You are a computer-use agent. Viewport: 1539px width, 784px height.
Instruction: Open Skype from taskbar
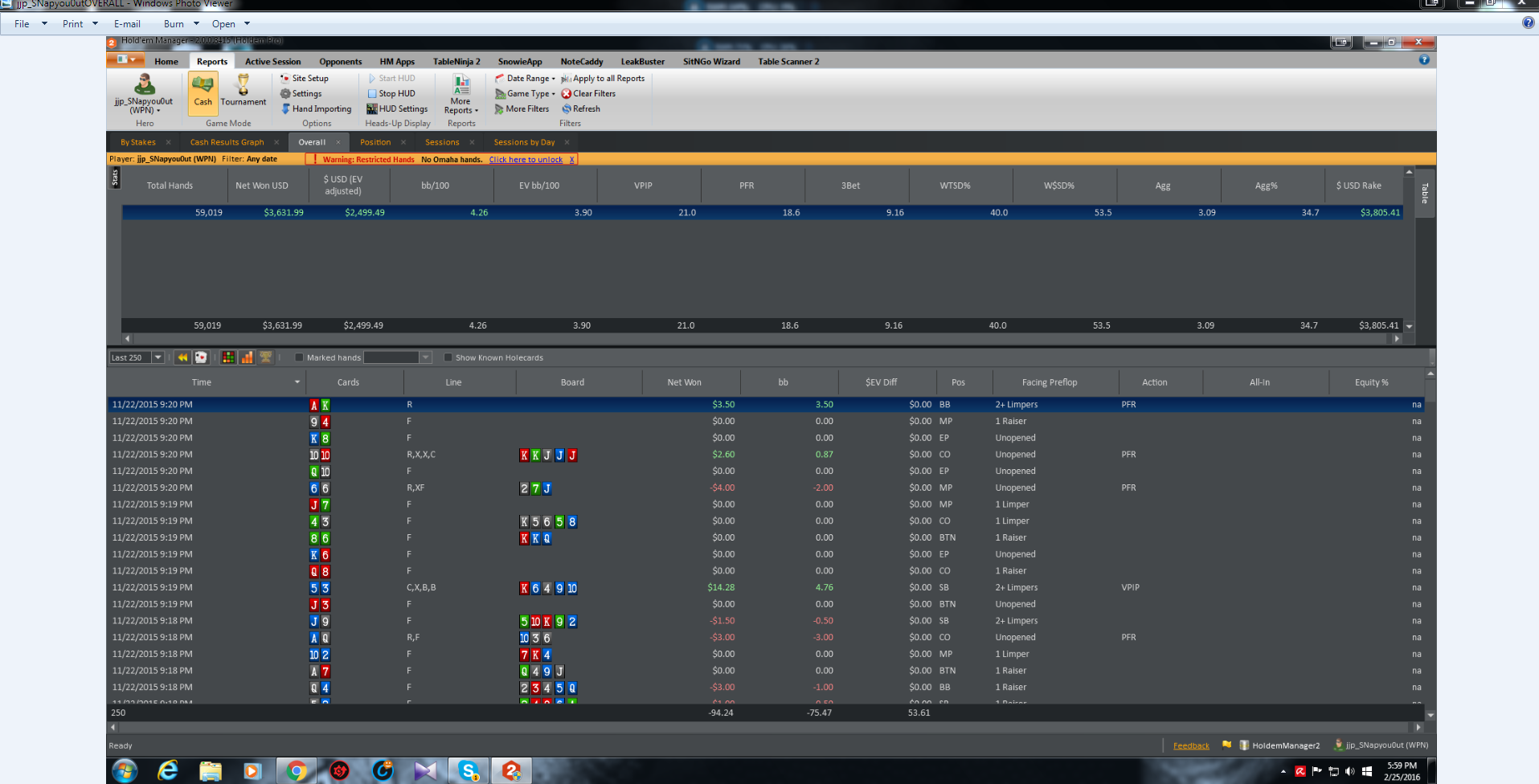pyautogui.click(x=469, y=771)
